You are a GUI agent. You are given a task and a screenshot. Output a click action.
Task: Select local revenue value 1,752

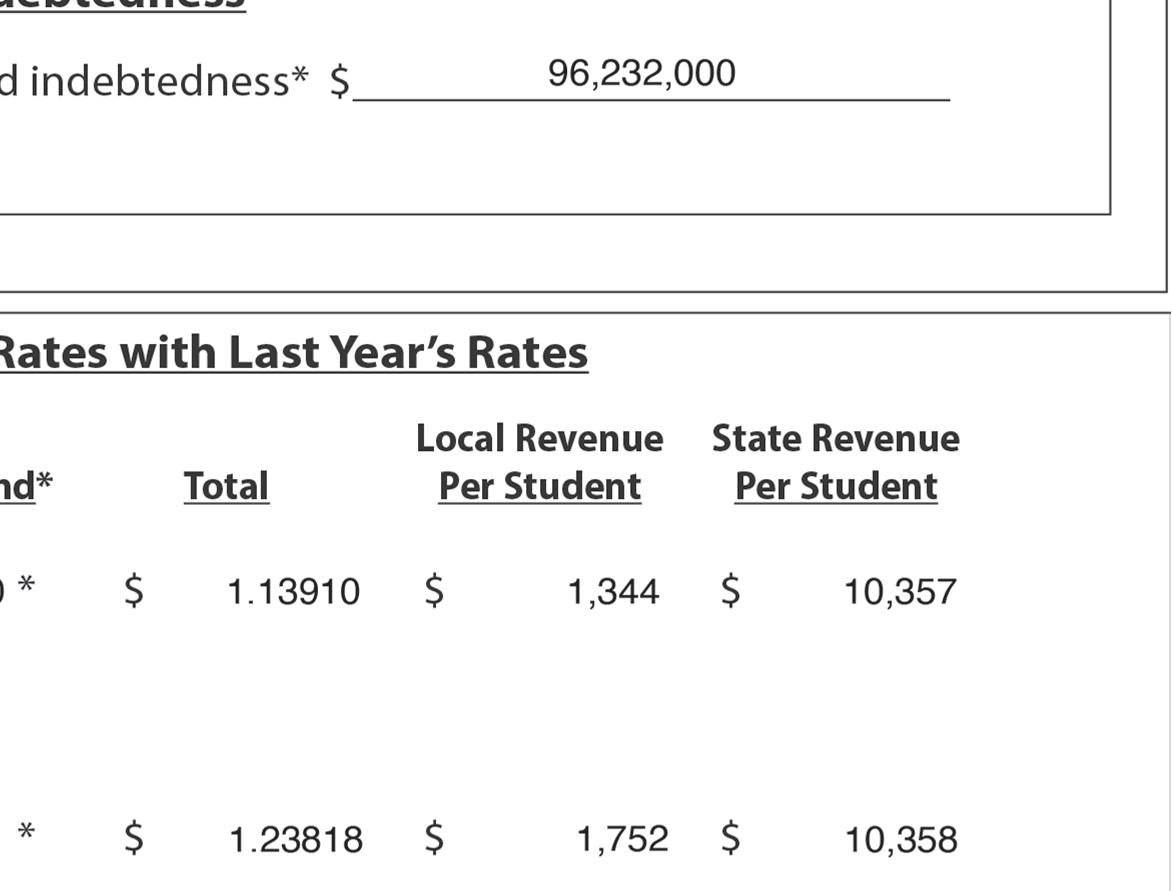(x=623, y=839)
